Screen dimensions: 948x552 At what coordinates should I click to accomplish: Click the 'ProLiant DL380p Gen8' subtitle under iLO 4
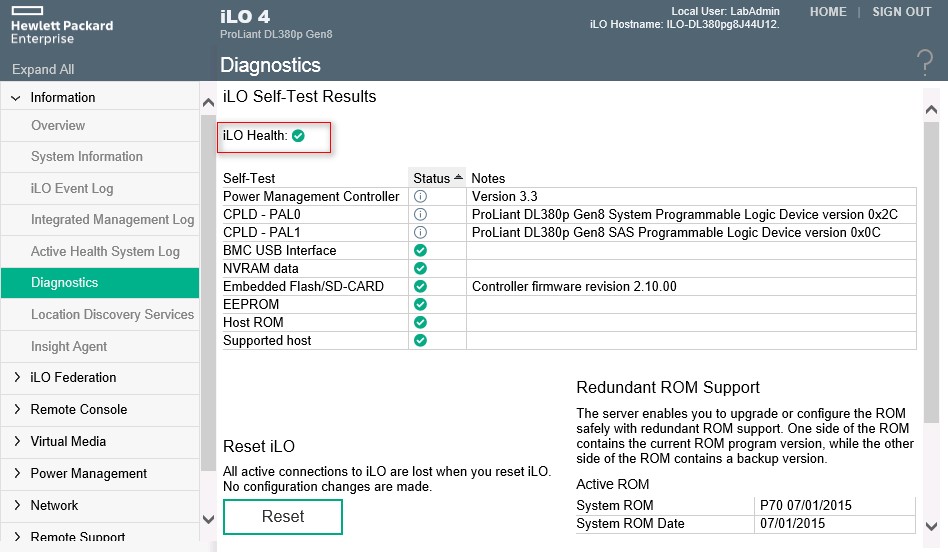coord(276,34)
